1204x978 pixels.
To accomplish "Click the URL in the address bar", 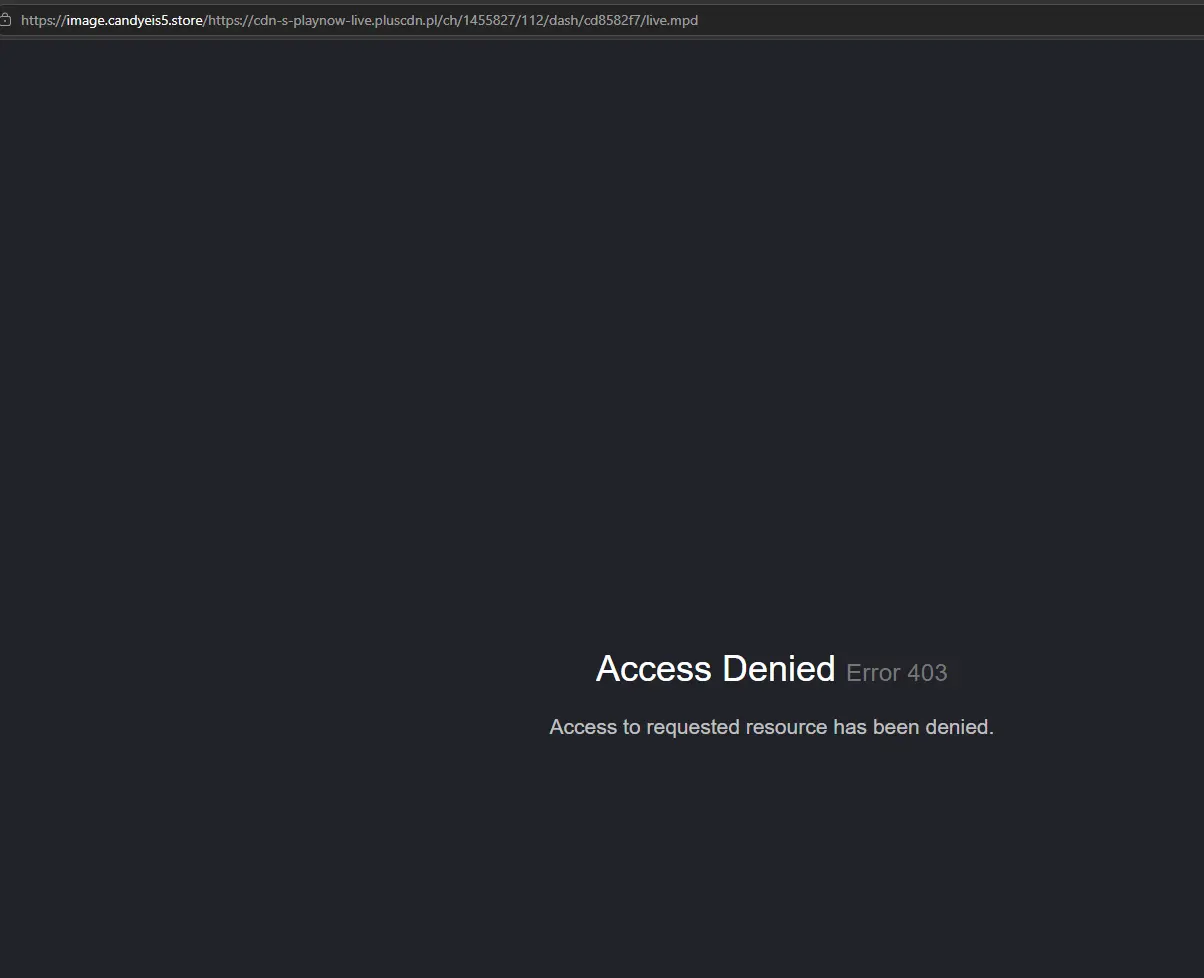I will tap(359, 20).
